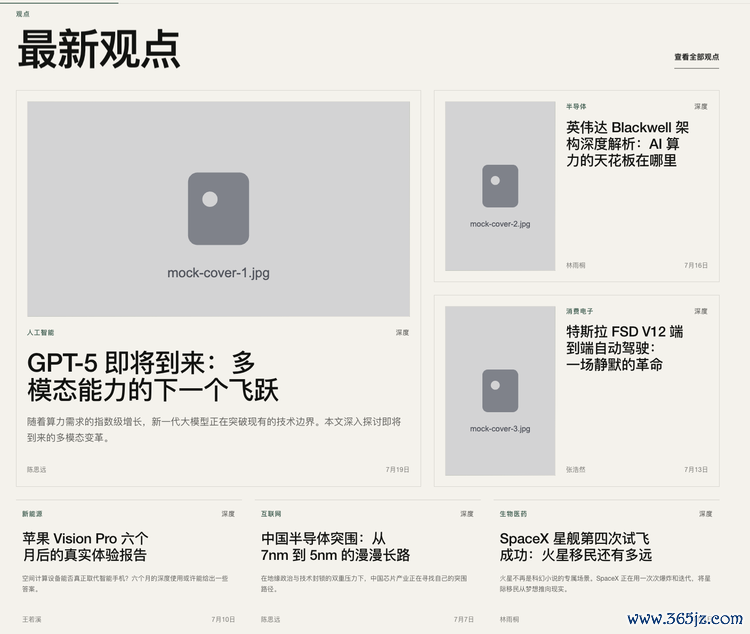Open the 英伟达 Blackwell 架构深度解析 article title
The image size is (750, 634).
628,144
